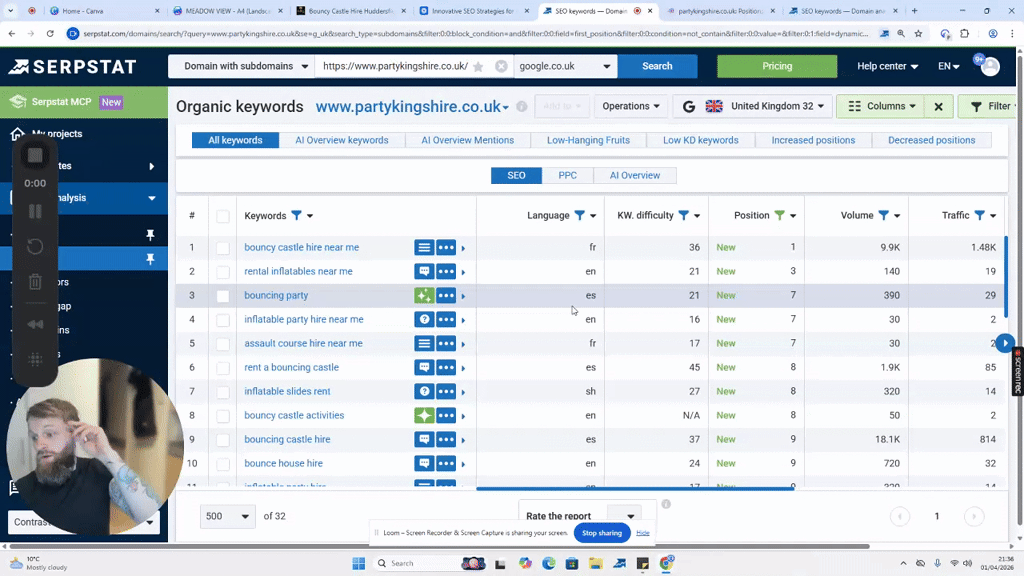Switch to the PPC tab
Screen dimensions: 1024x576
[567, 175]
